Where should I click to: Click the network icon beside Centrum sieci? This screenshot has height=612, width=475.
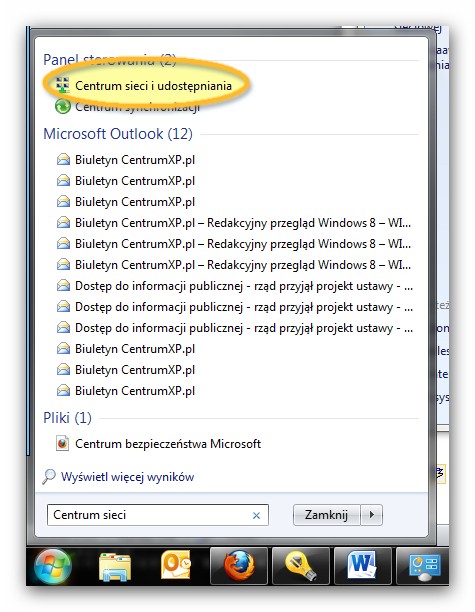[x=62, y=85]
